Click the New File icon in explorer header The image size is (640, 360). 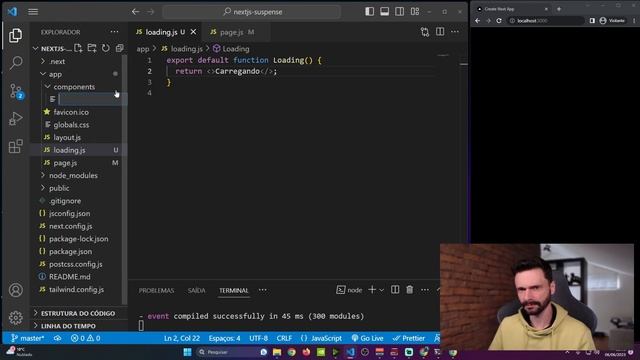[78, 48]
